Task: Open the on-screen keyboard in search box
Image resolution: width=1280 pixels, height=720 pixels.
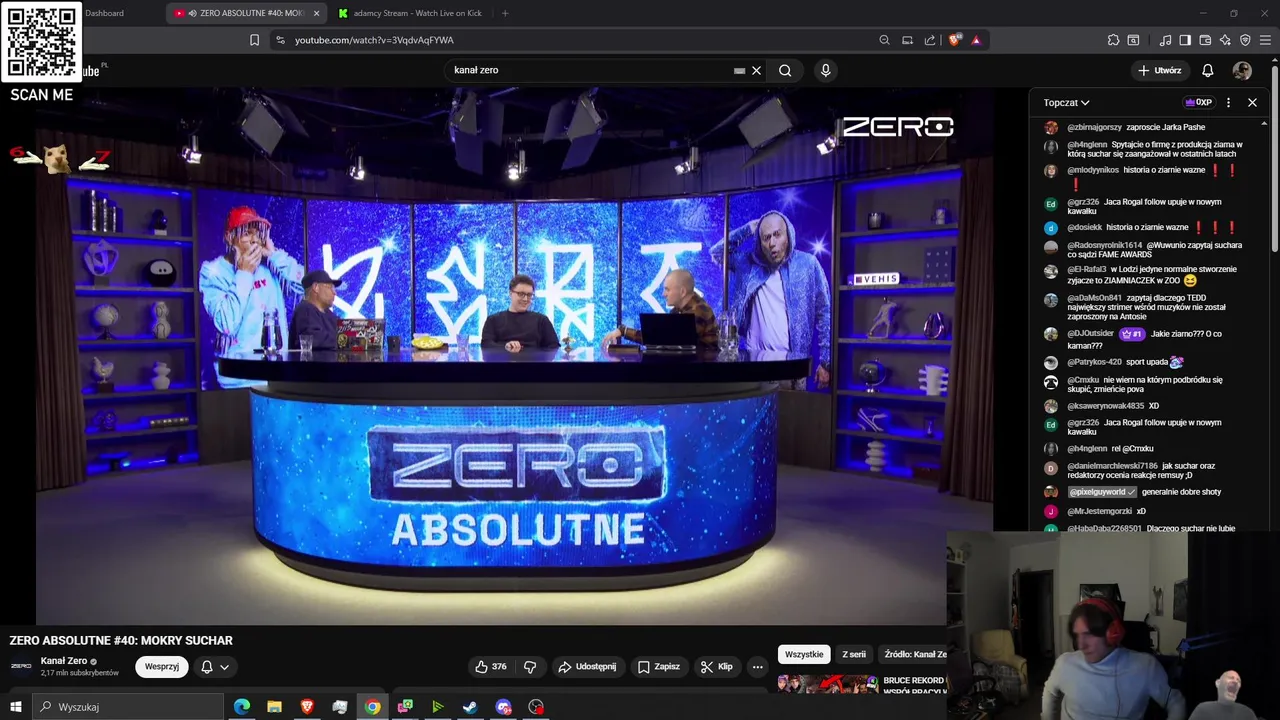Action: 739,71
